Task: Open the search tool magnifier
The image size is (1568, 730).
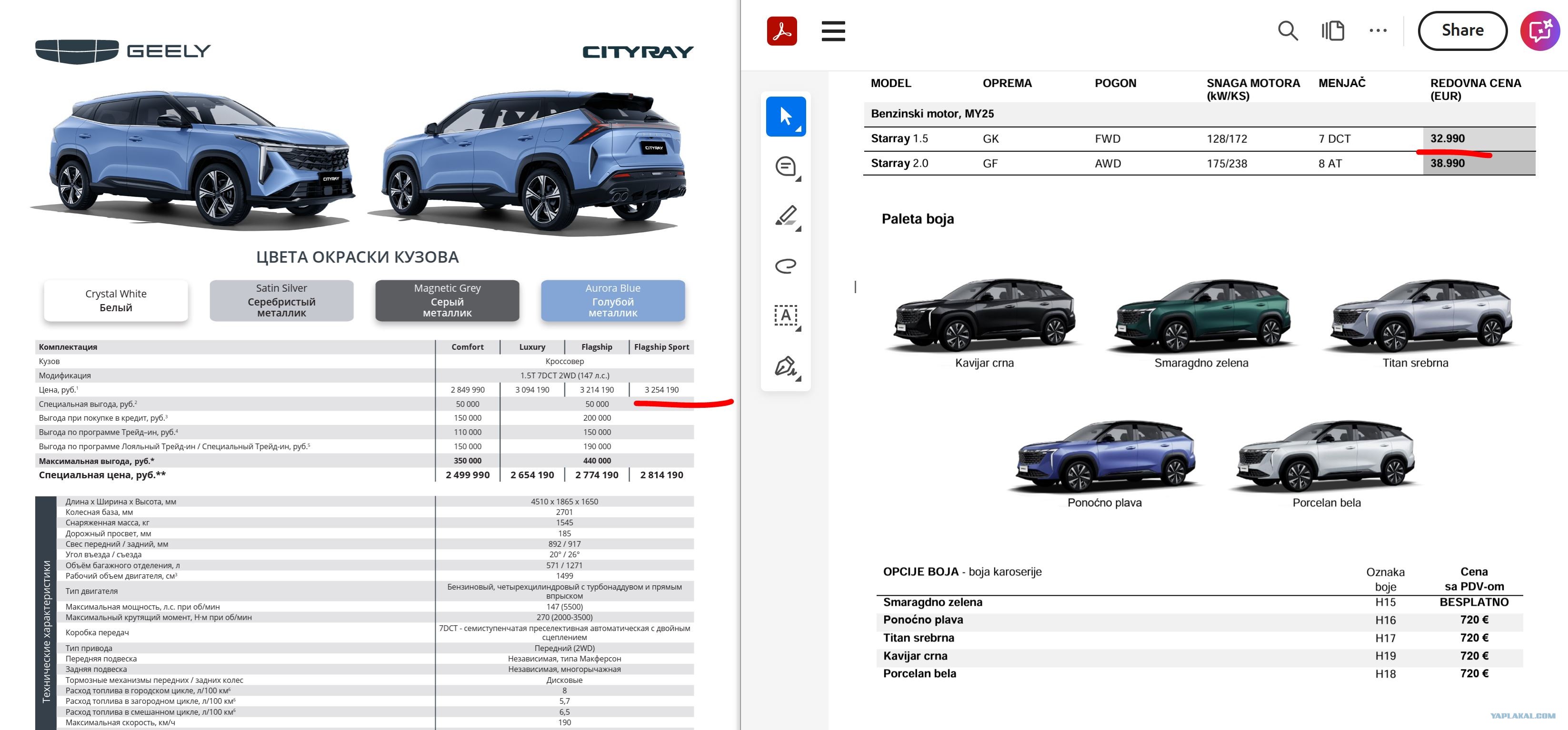Action: 1288,30
